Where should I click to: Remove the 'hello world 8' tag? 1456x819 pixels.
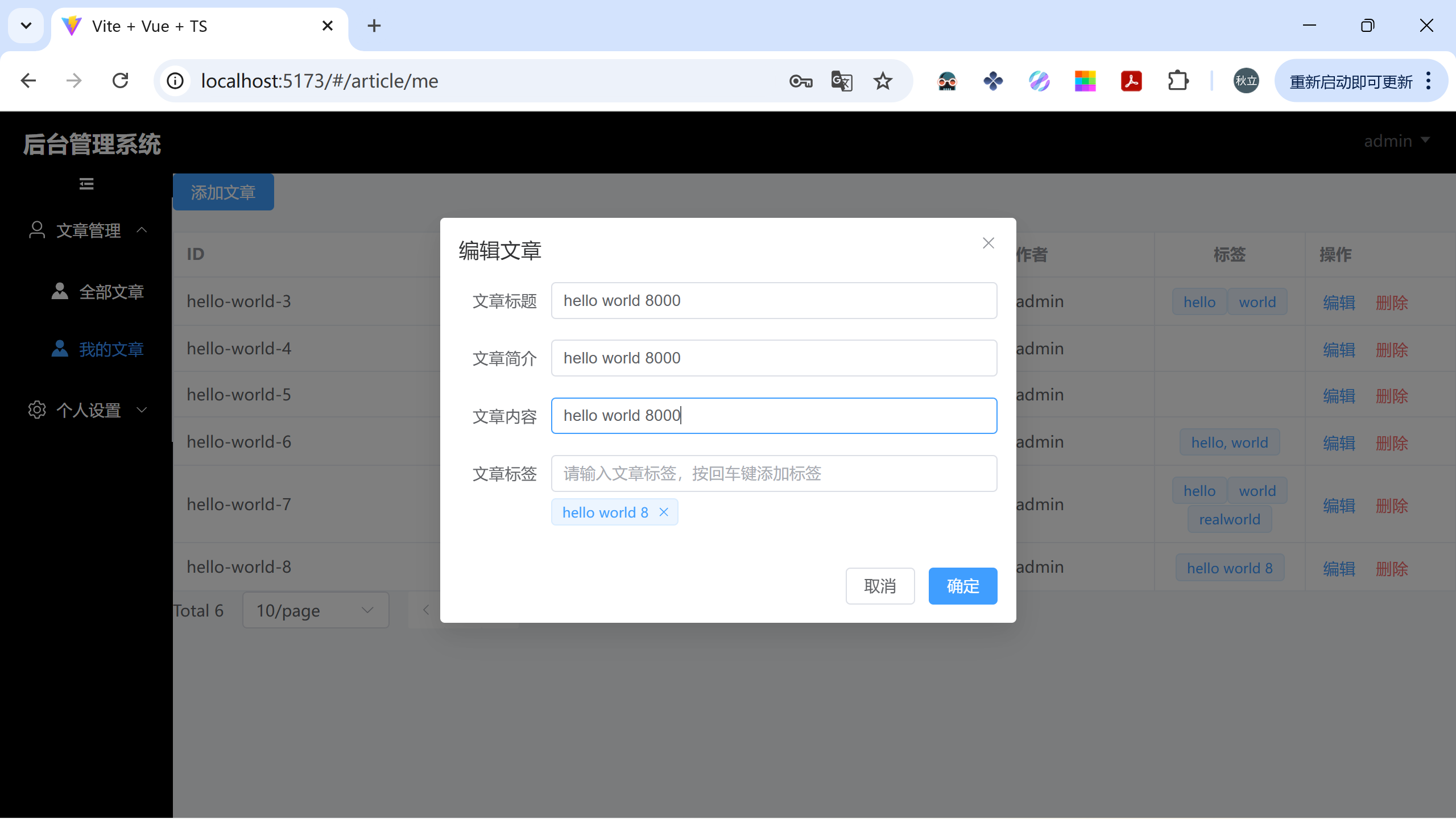click(x=664, y=512)
